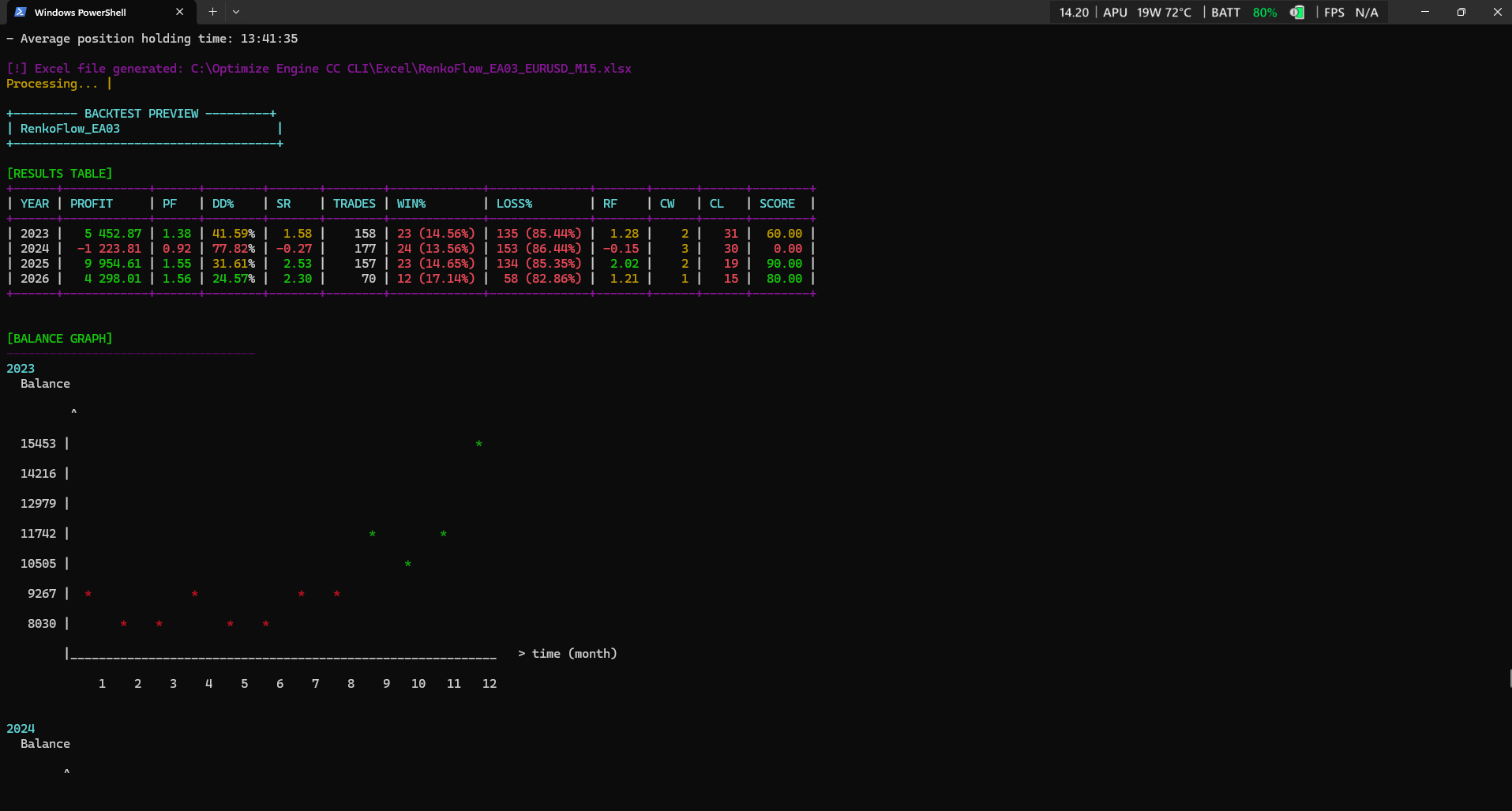The width and height of the screenshot is (1512, 811).
Task: Click the 177 trades value
Action: 366,249
